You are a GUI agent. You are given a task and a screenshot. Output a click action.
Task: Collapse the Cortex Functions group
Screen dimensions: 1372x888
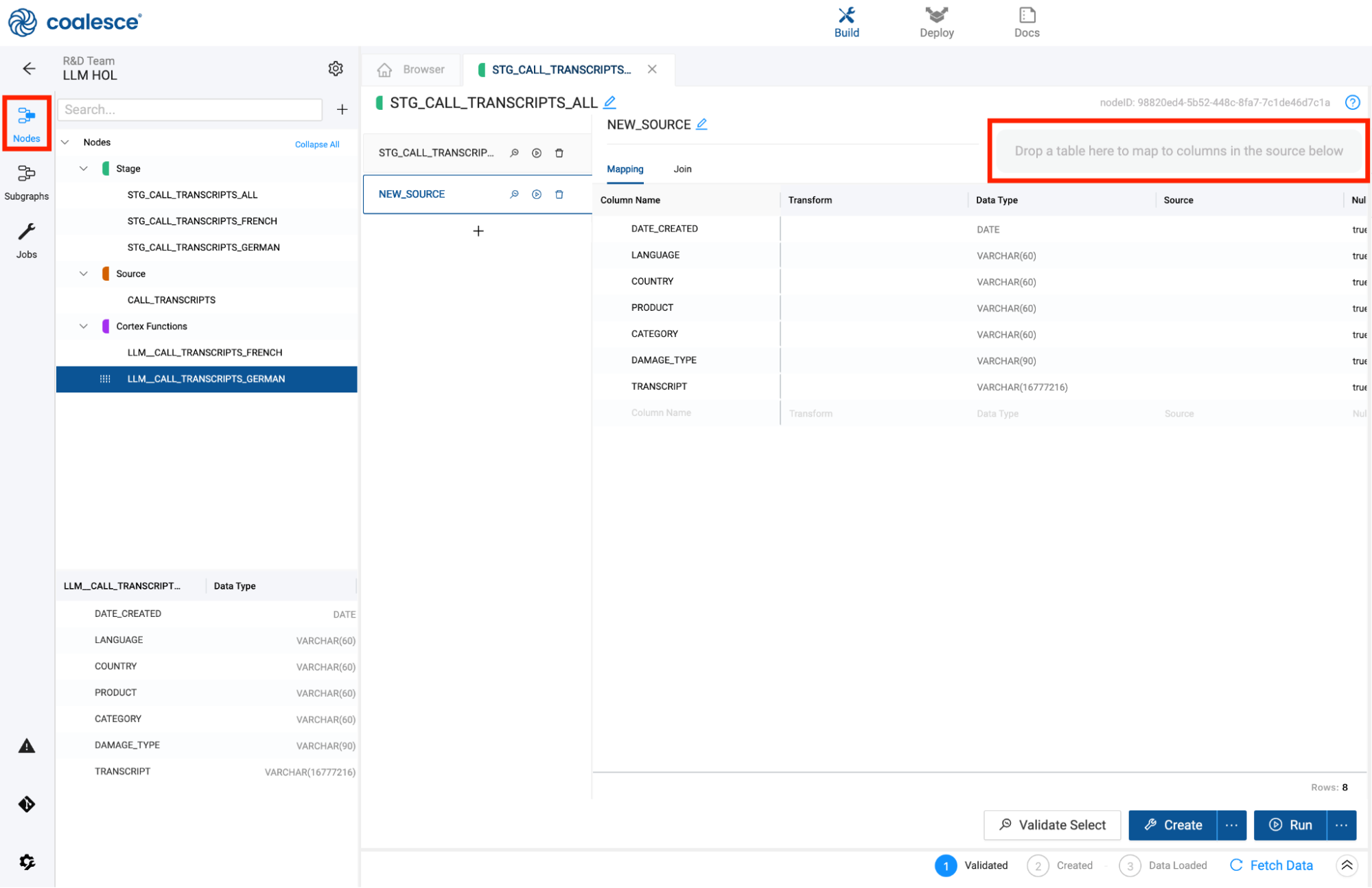84,326
